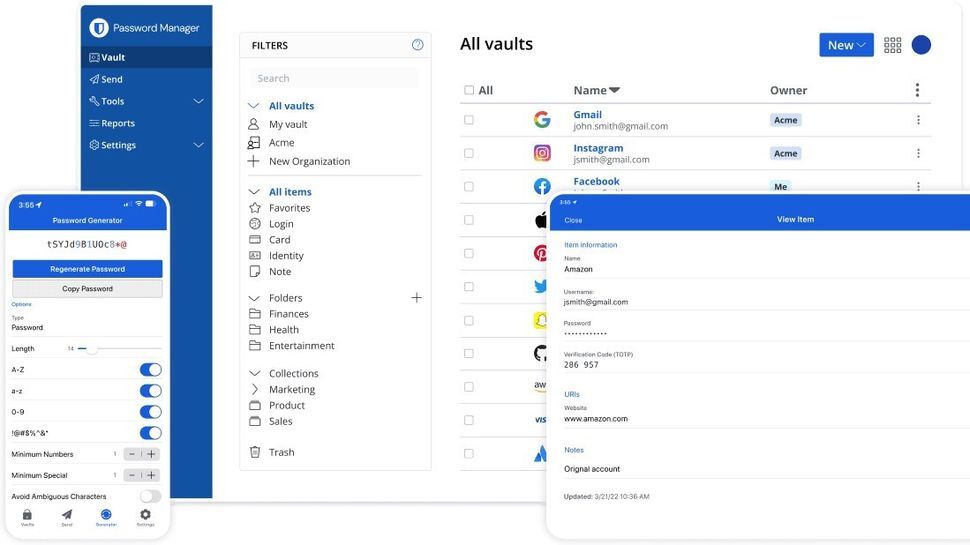Open the New item dropdown
The width and height of the screenshot is (970, 545).
pyautogui.click(x=846, y=45)
